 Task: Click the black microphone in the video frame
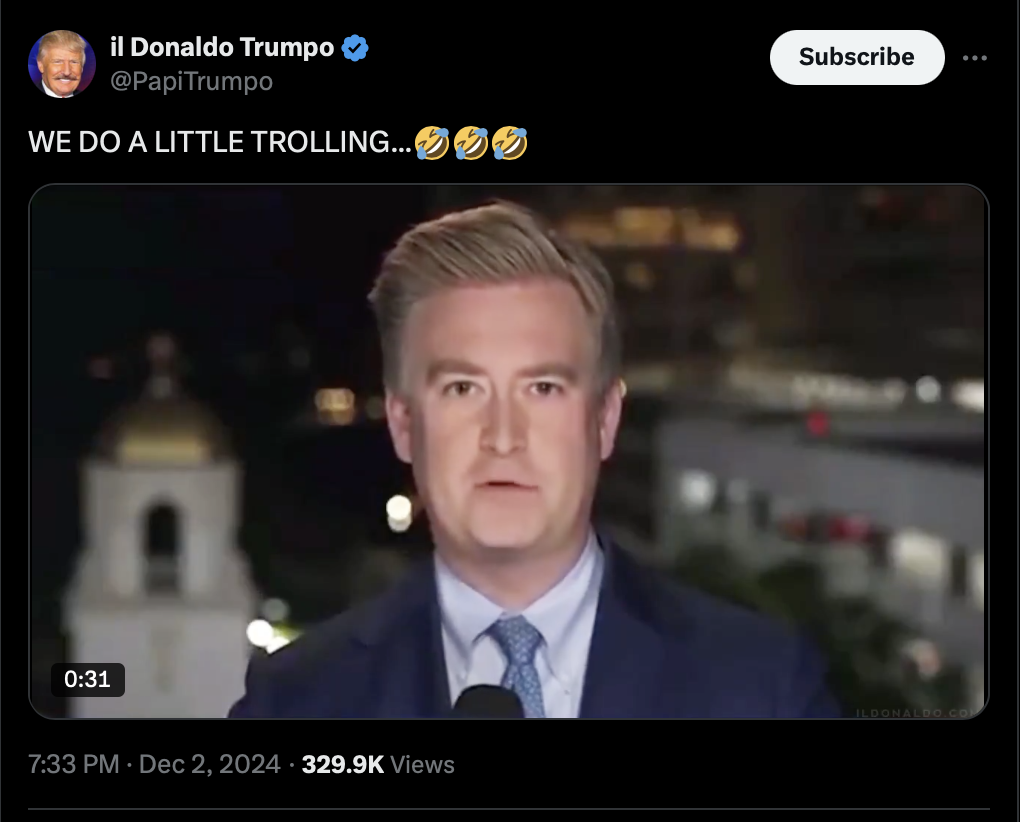click(x=488, y=702)
